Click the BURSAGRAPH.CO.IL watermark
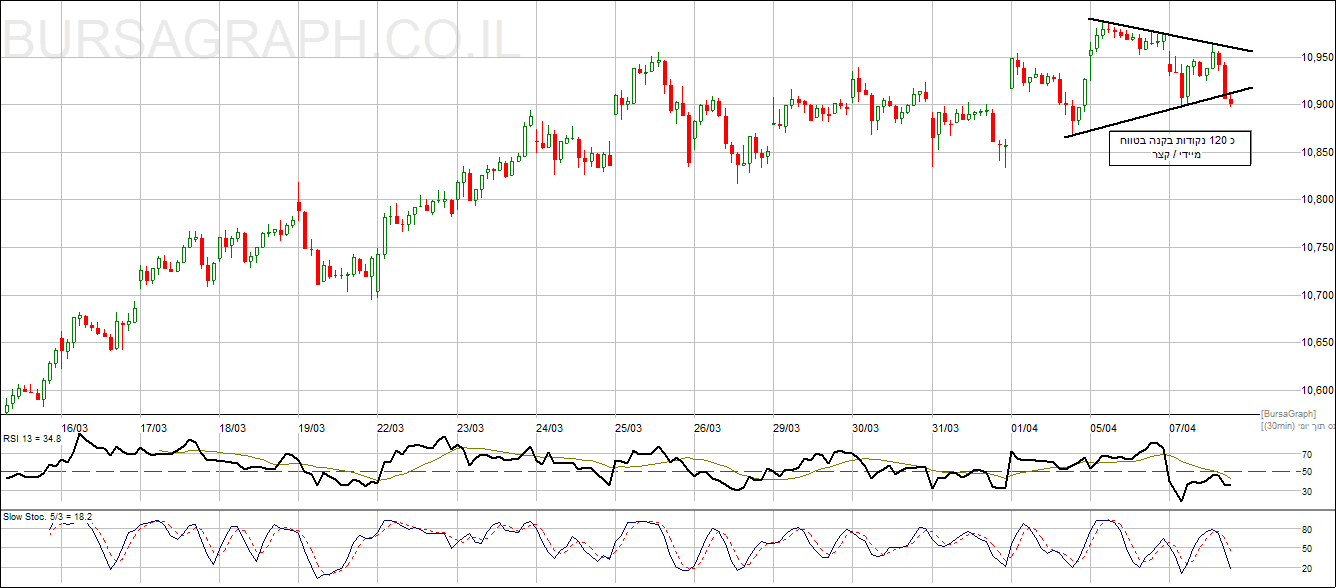 [x=264, y=38]
